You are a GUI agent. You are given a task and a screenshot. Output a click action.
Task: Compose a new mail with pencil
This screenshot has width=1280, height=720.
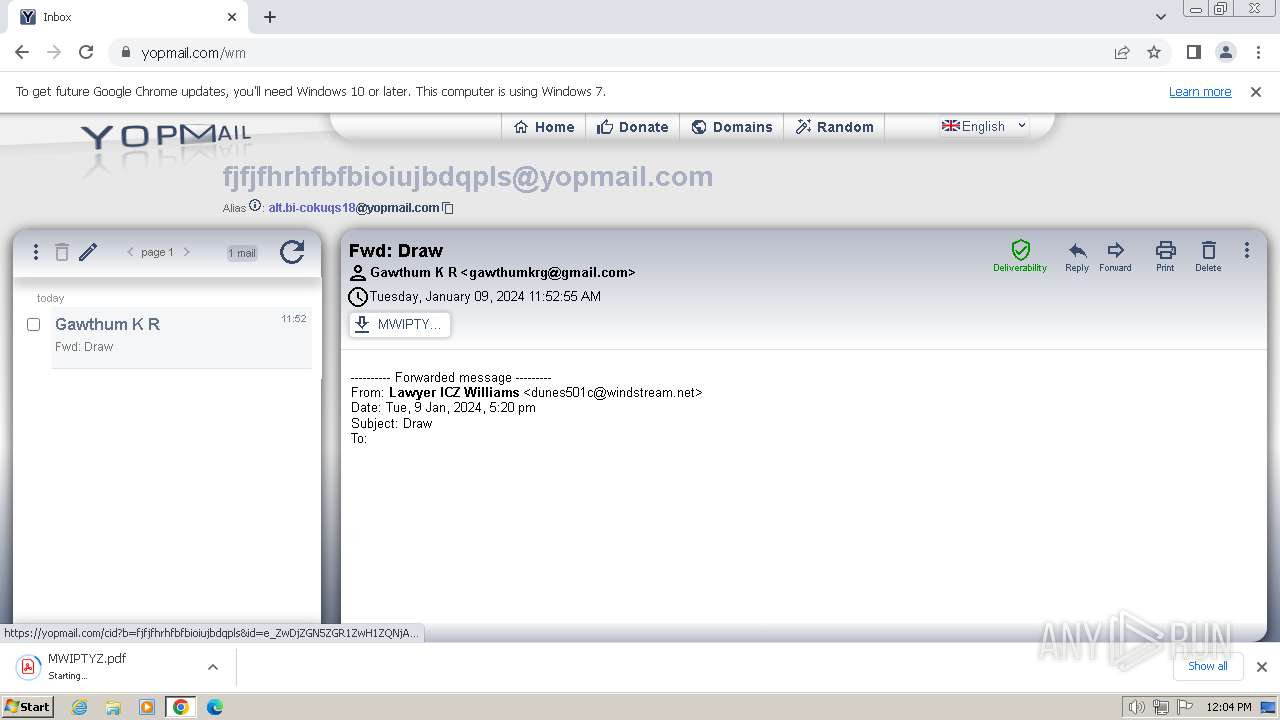[x=88, y=252]
